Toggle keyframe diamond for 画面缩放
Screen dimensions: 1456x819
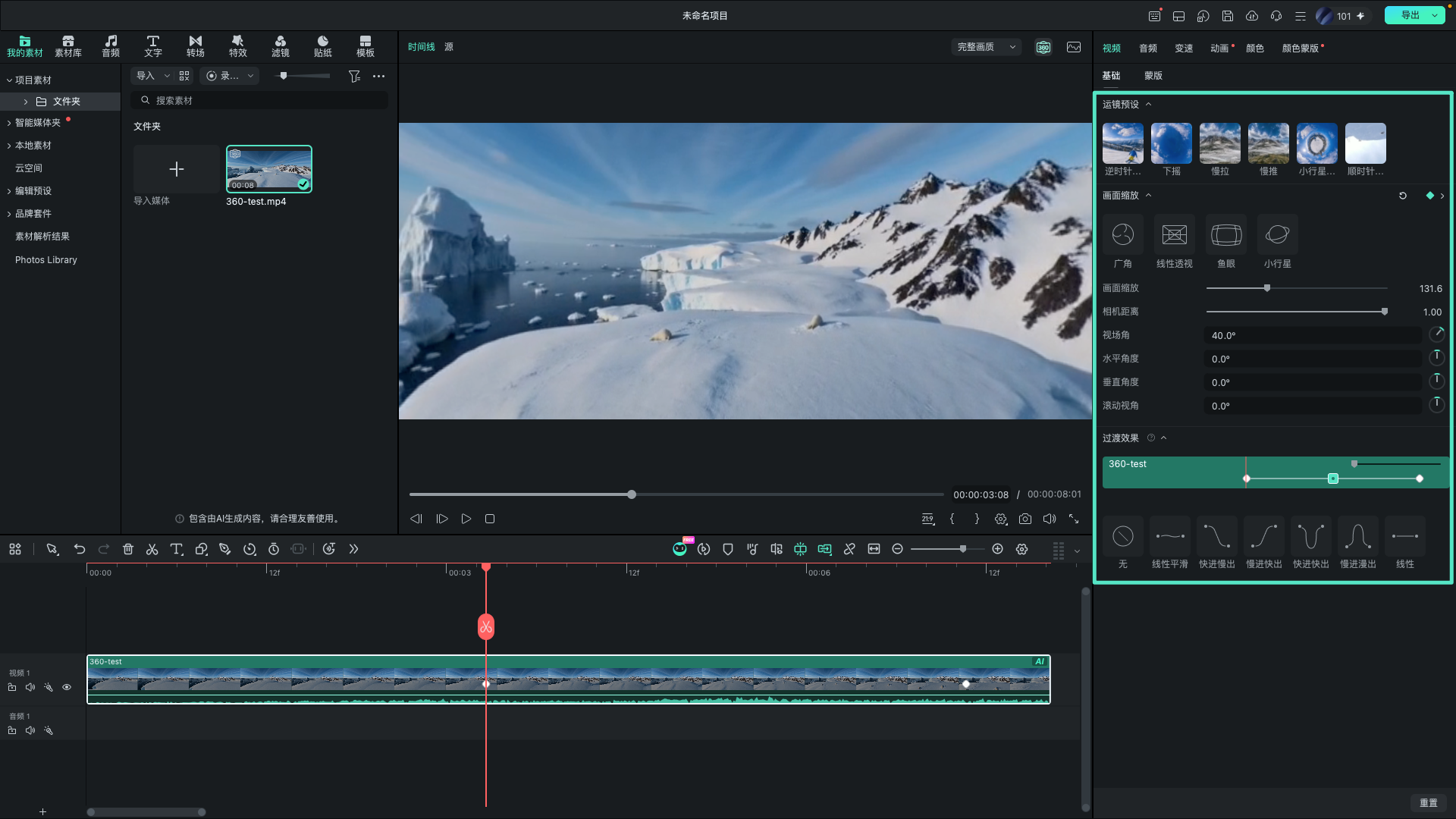[1430, 196]
